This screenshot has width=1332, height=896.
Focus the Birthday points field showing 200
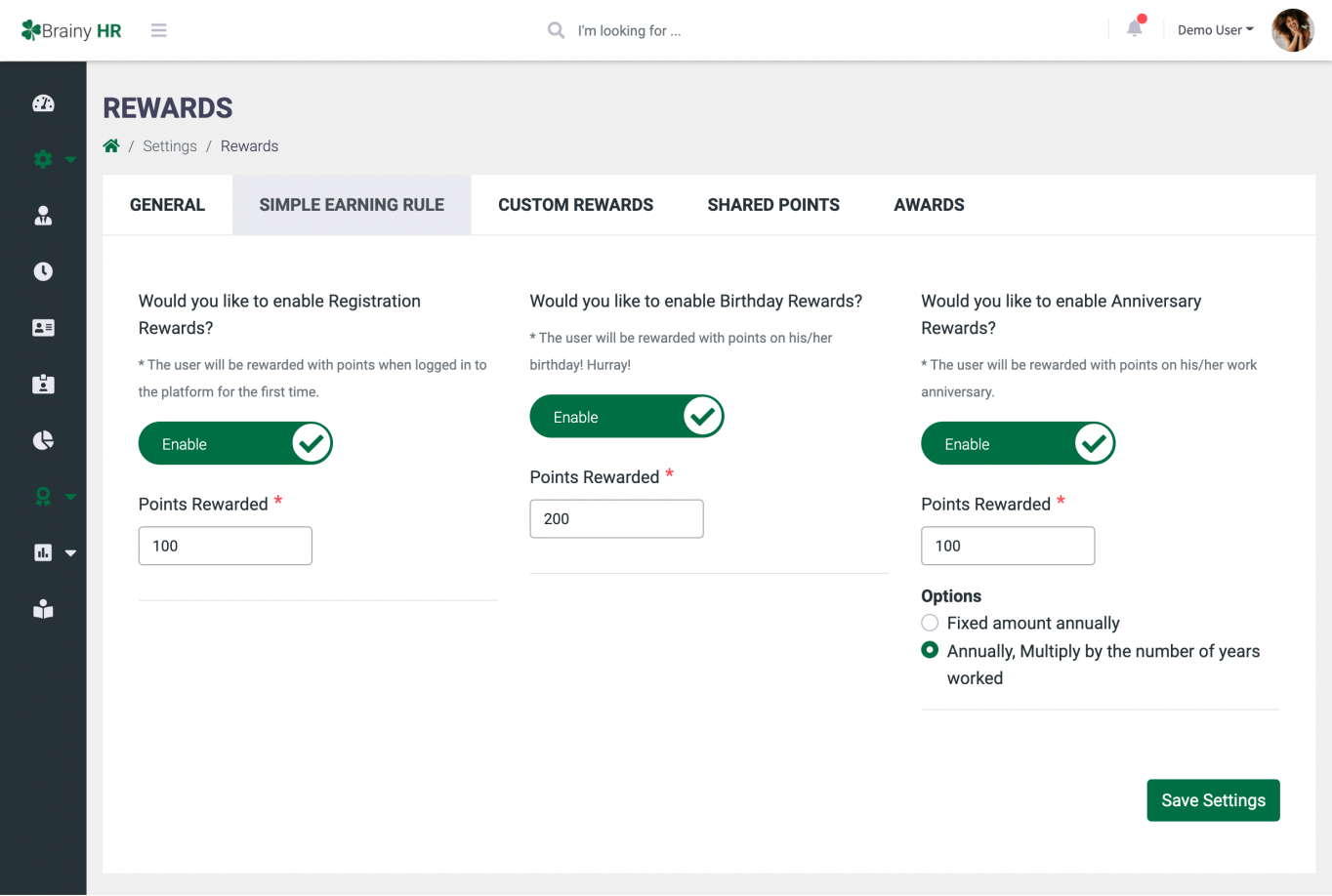coord(616,518)
